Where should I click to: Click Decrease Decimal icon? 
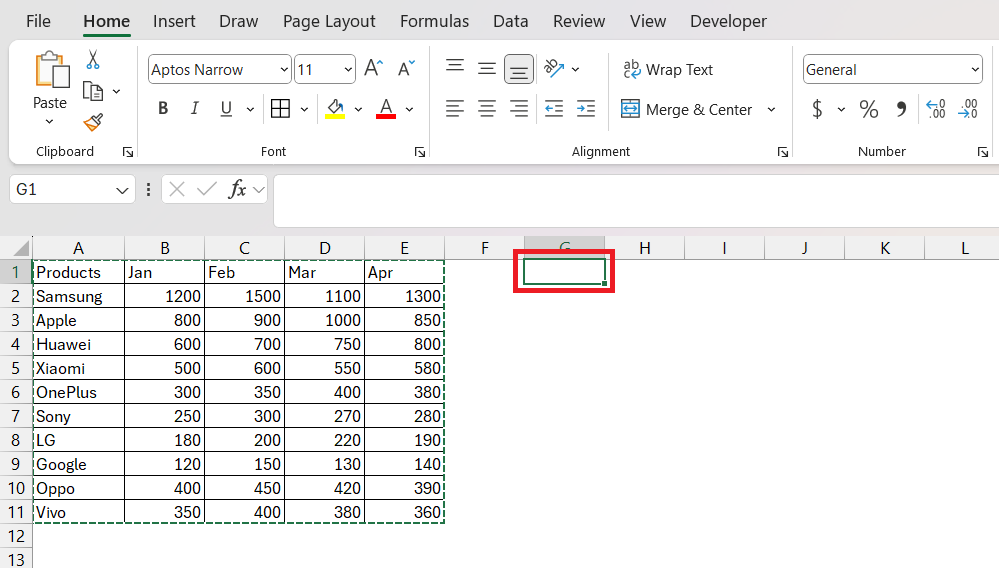point(968,109)
